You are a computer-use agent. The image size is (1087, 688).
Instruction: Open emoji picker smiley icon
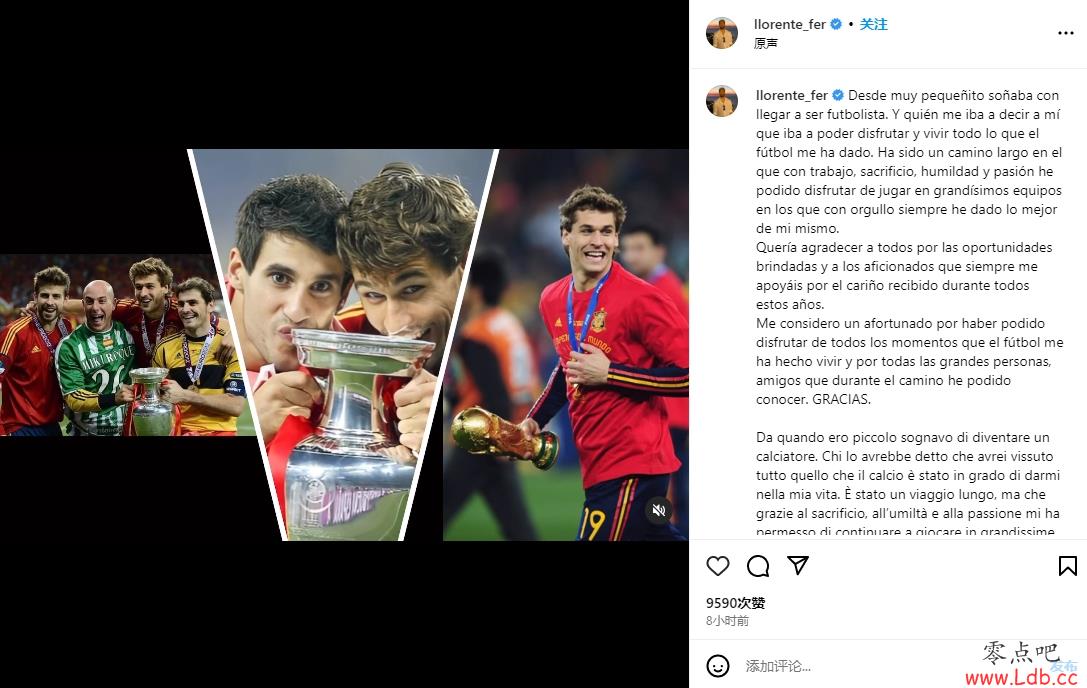718,666
